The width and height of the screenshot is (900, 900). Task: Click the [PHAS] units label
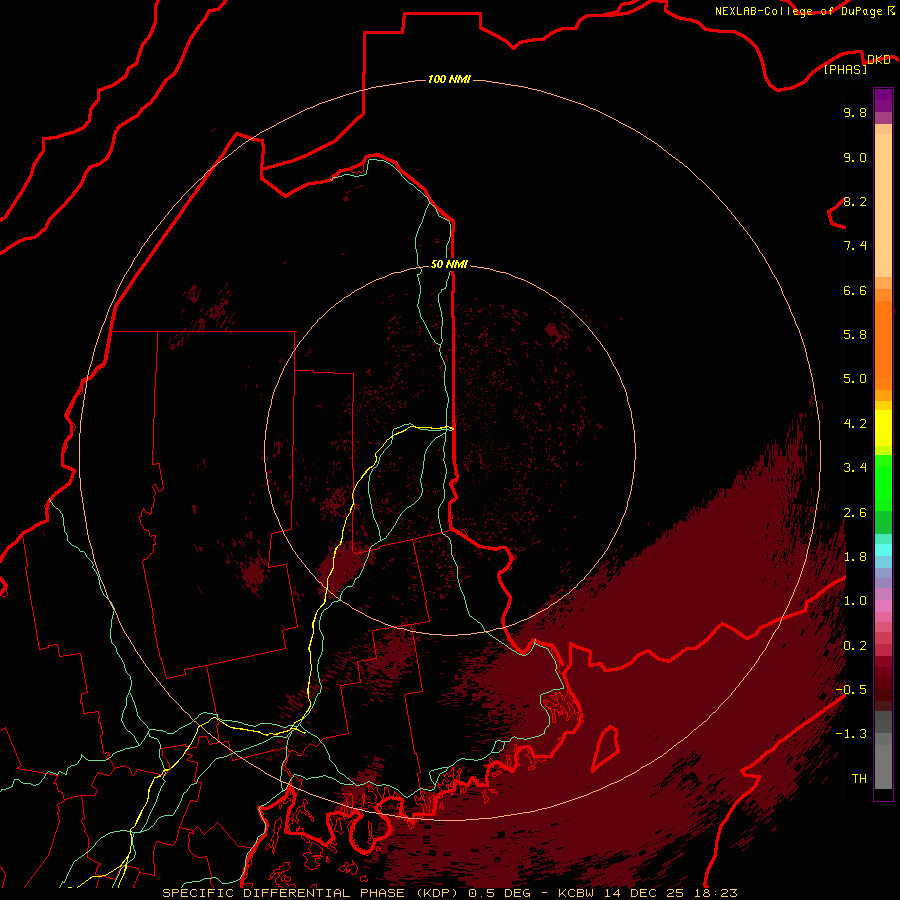(845, 69)
